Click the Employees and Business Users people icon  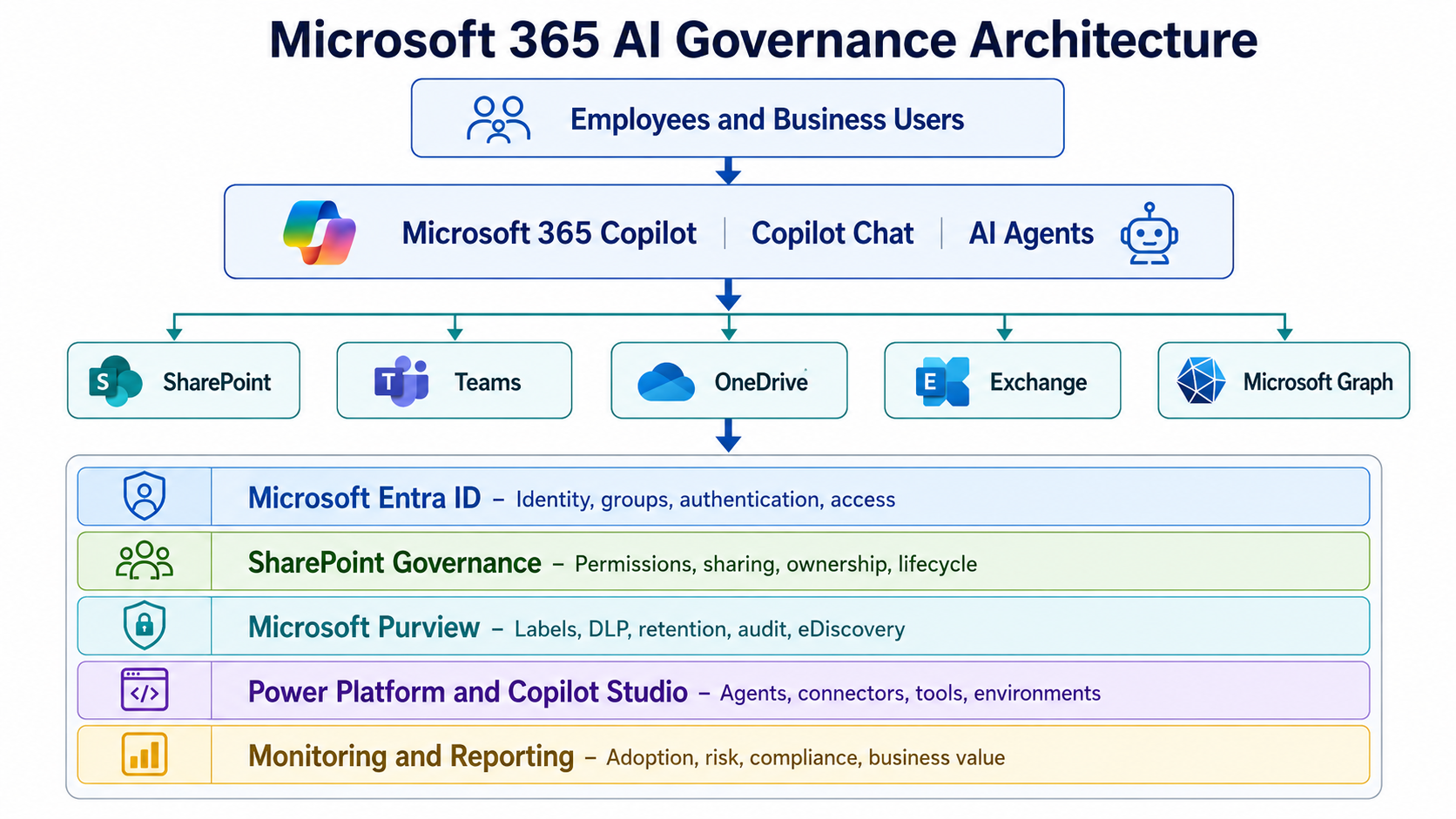pos(498,119)
